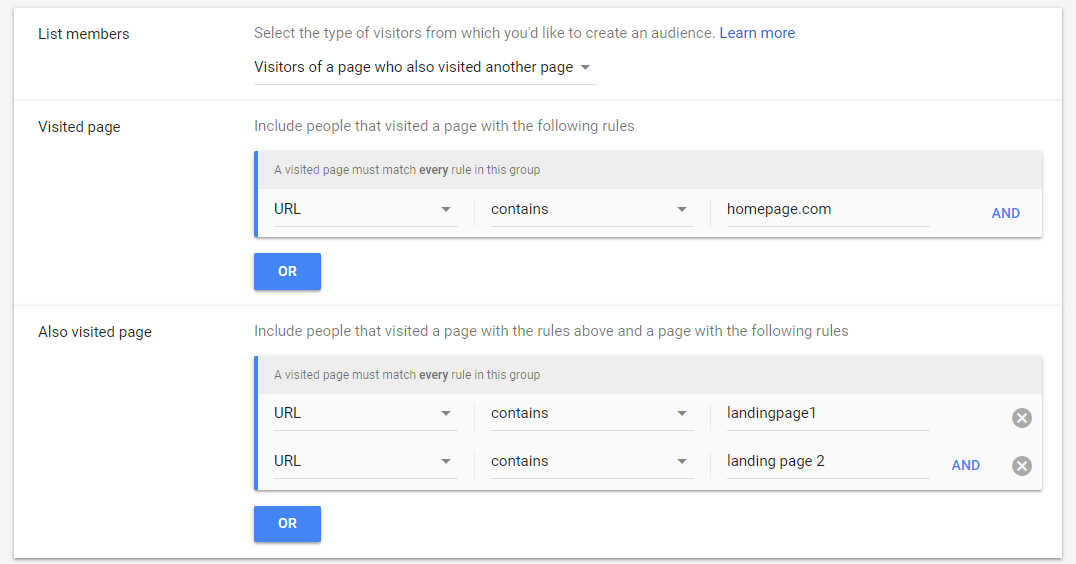1076x564 pixels.
Task: Edit the landing page 2 value field
Action: point(827,461)
